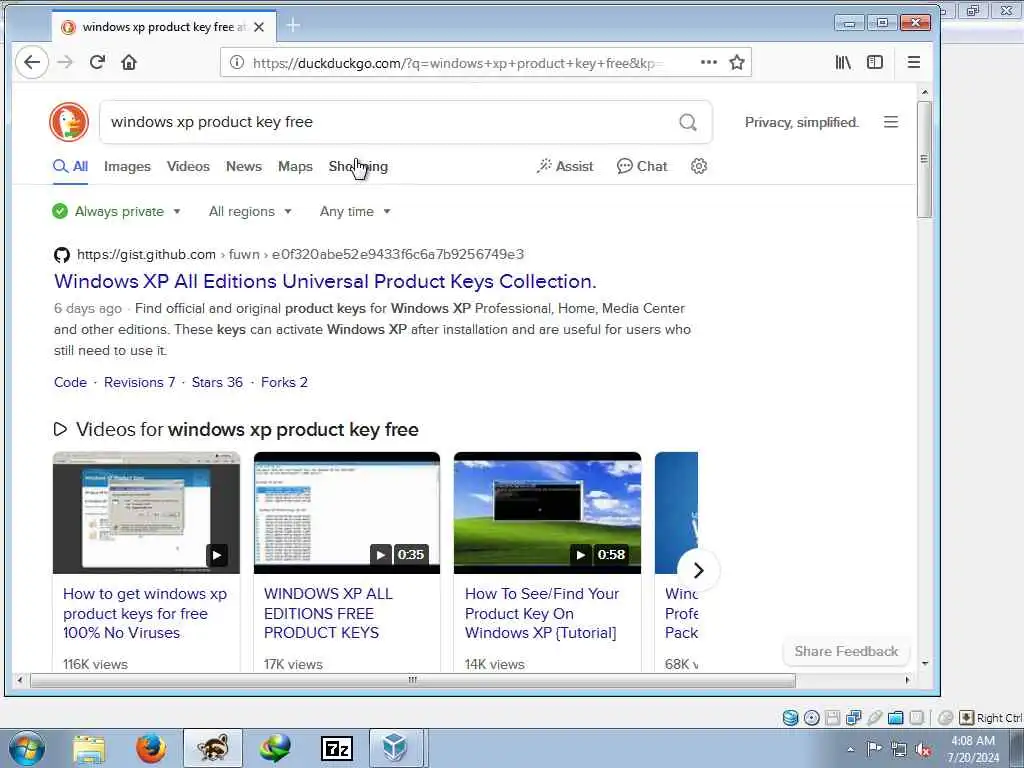
Task: Open VirtualBox from the taskbar
Action: [395, 748]
